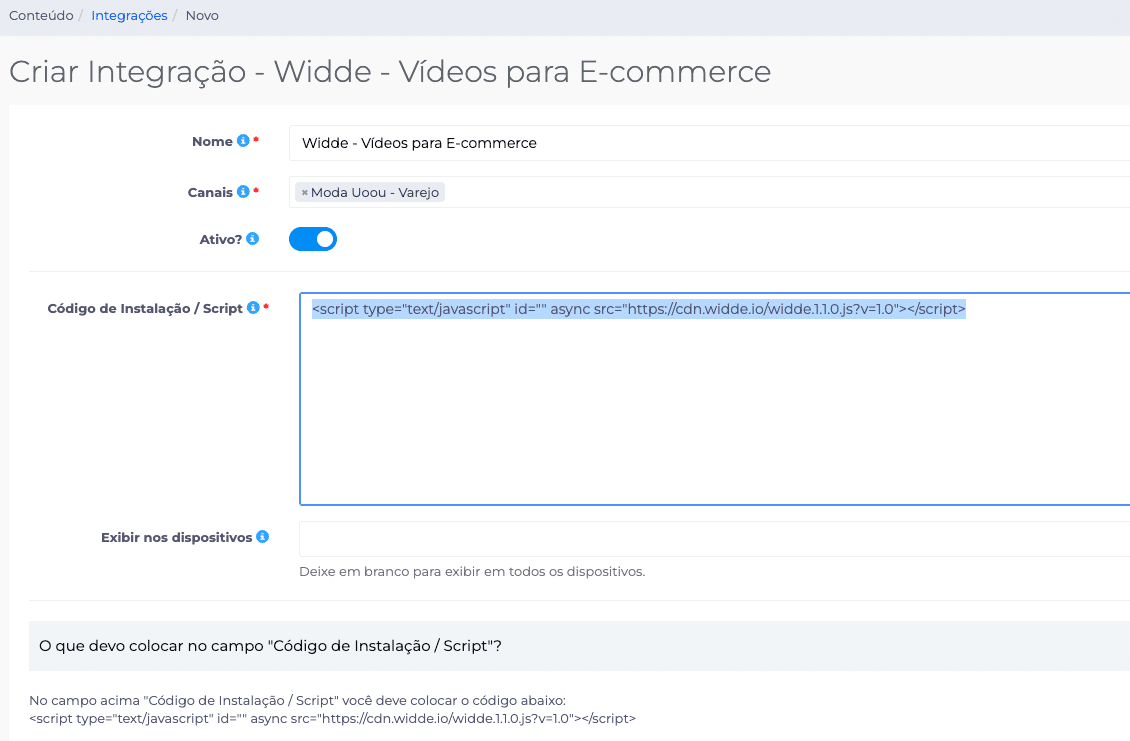Click inside the Código de Instalação script textarea
The width and height of the screenshot is (1130, 741).
715,399
